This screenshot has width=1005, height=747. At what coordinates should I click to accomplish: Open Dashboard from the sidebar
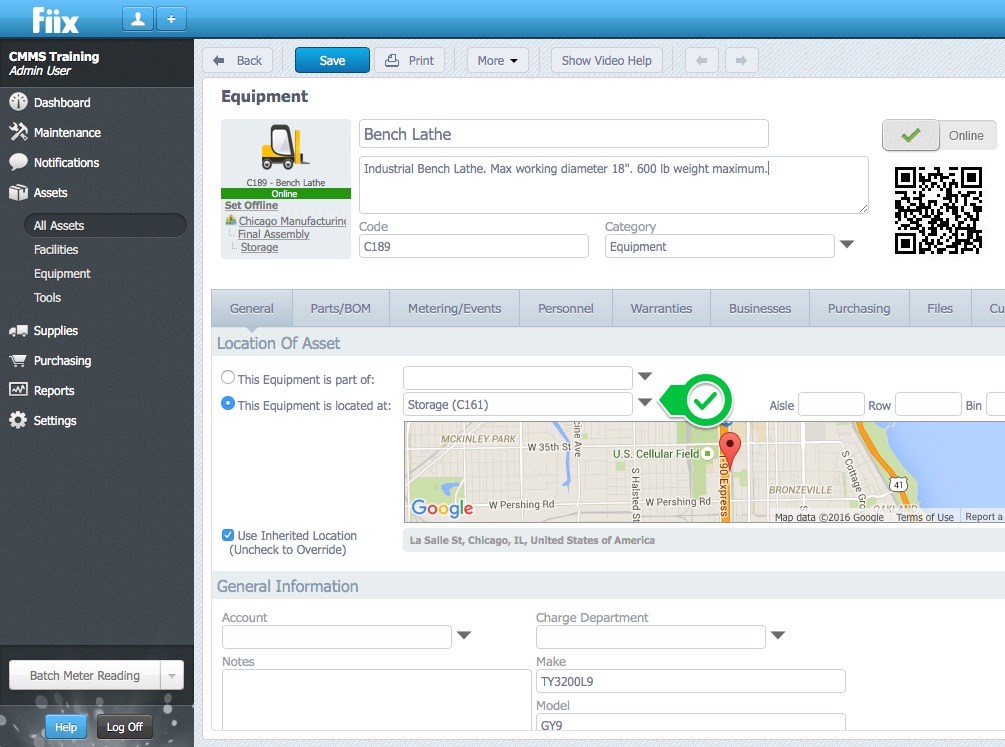click(62, 102)
